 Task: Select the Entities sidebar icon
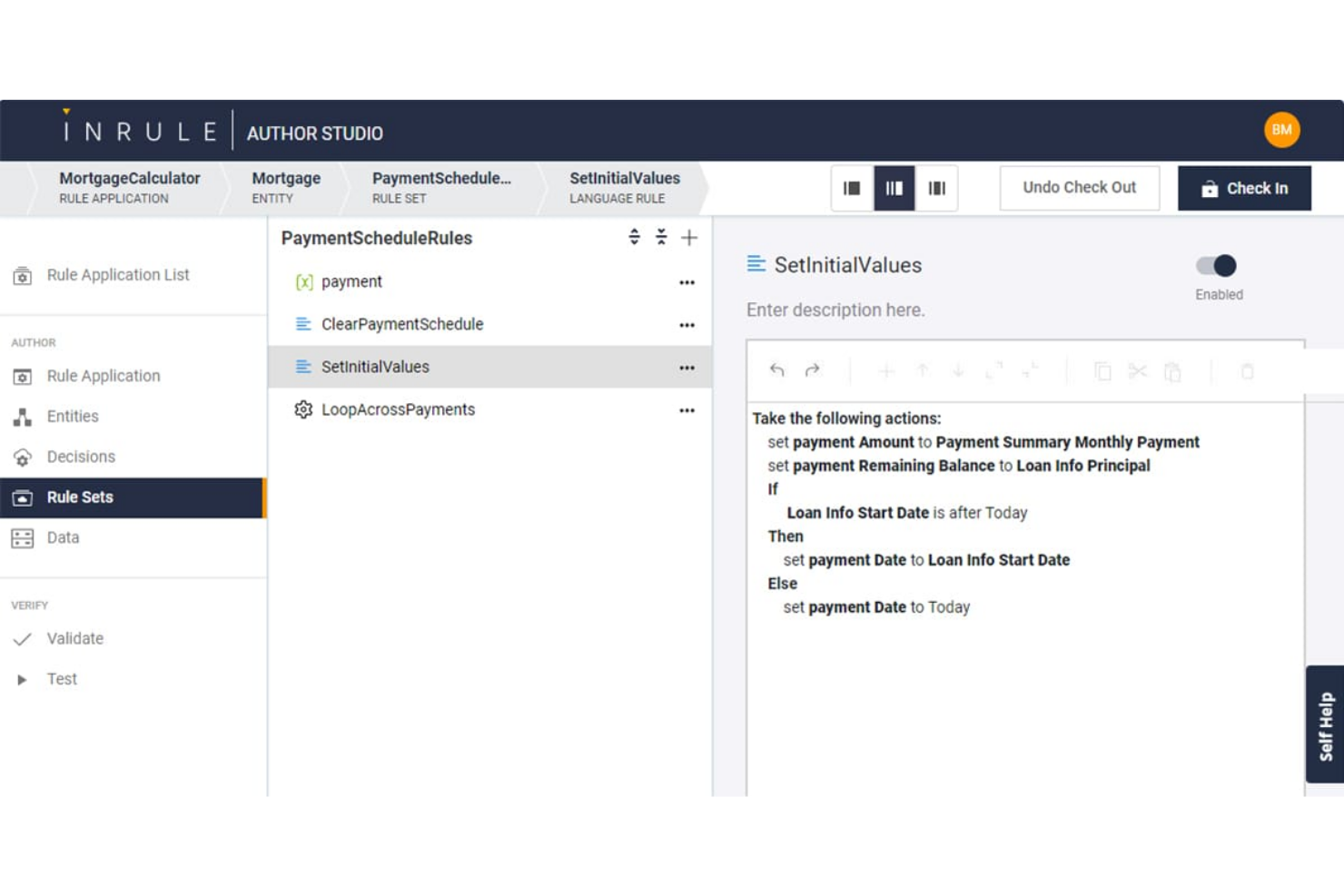(22, 416)
